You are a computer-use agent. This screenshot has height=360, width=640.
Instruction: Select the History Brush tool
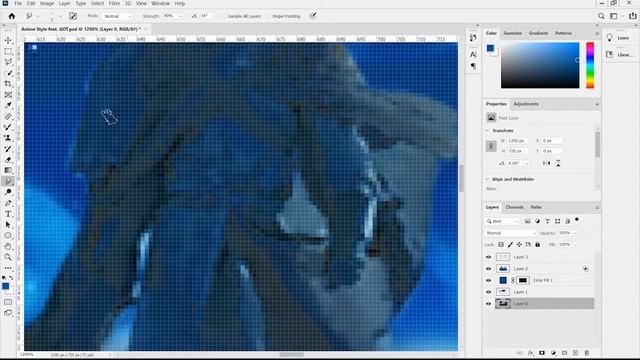click(8, 149)
